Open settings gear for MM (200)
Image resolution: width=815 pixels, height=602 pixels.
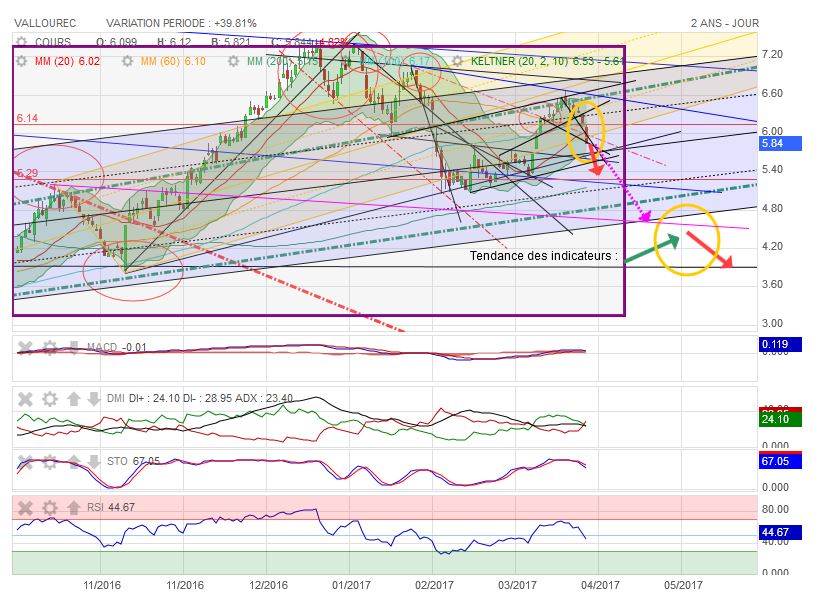tap(233, 61)
